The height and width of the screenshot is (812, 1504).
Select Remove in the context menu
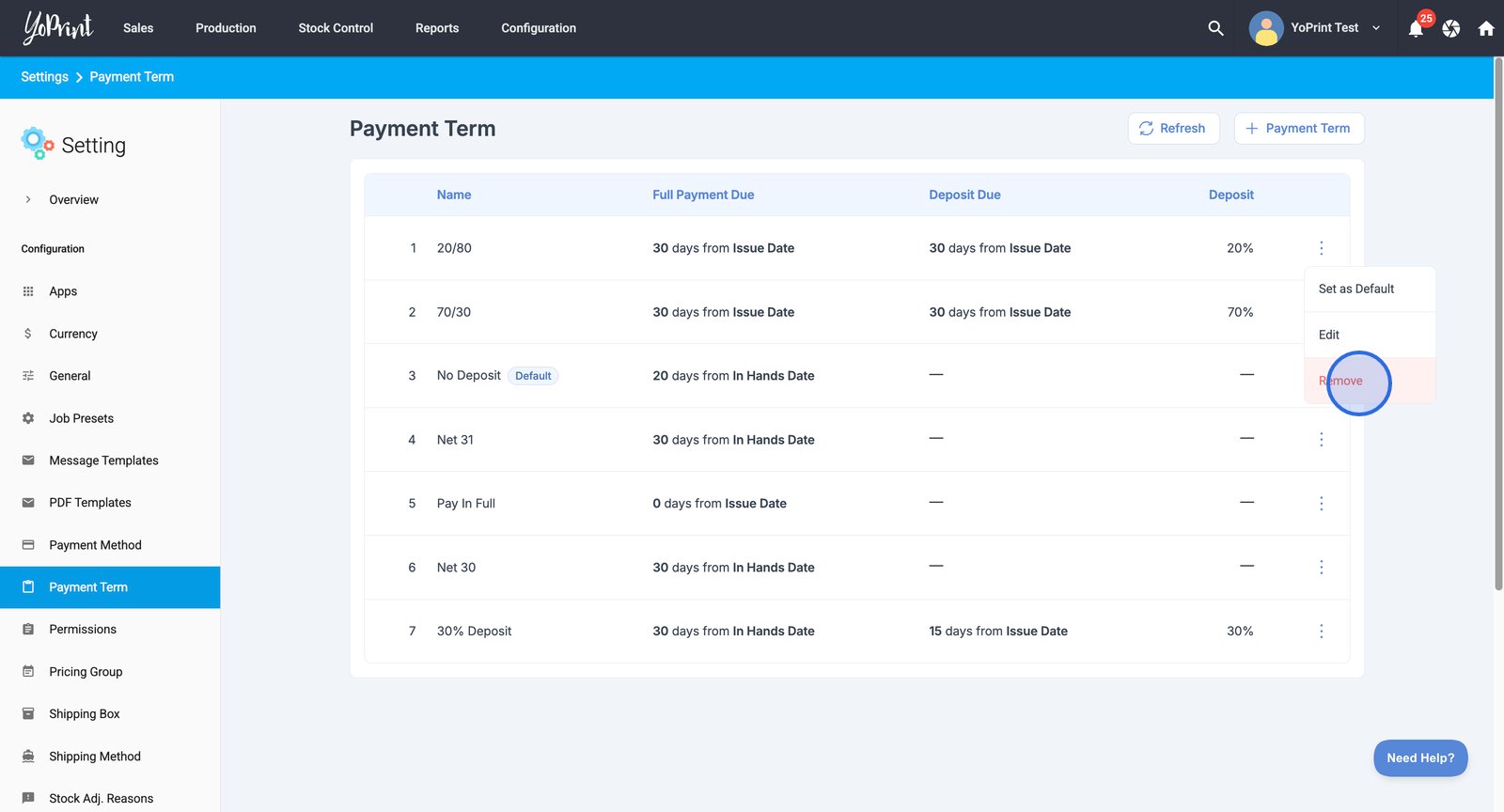(x=1340, y=381)
